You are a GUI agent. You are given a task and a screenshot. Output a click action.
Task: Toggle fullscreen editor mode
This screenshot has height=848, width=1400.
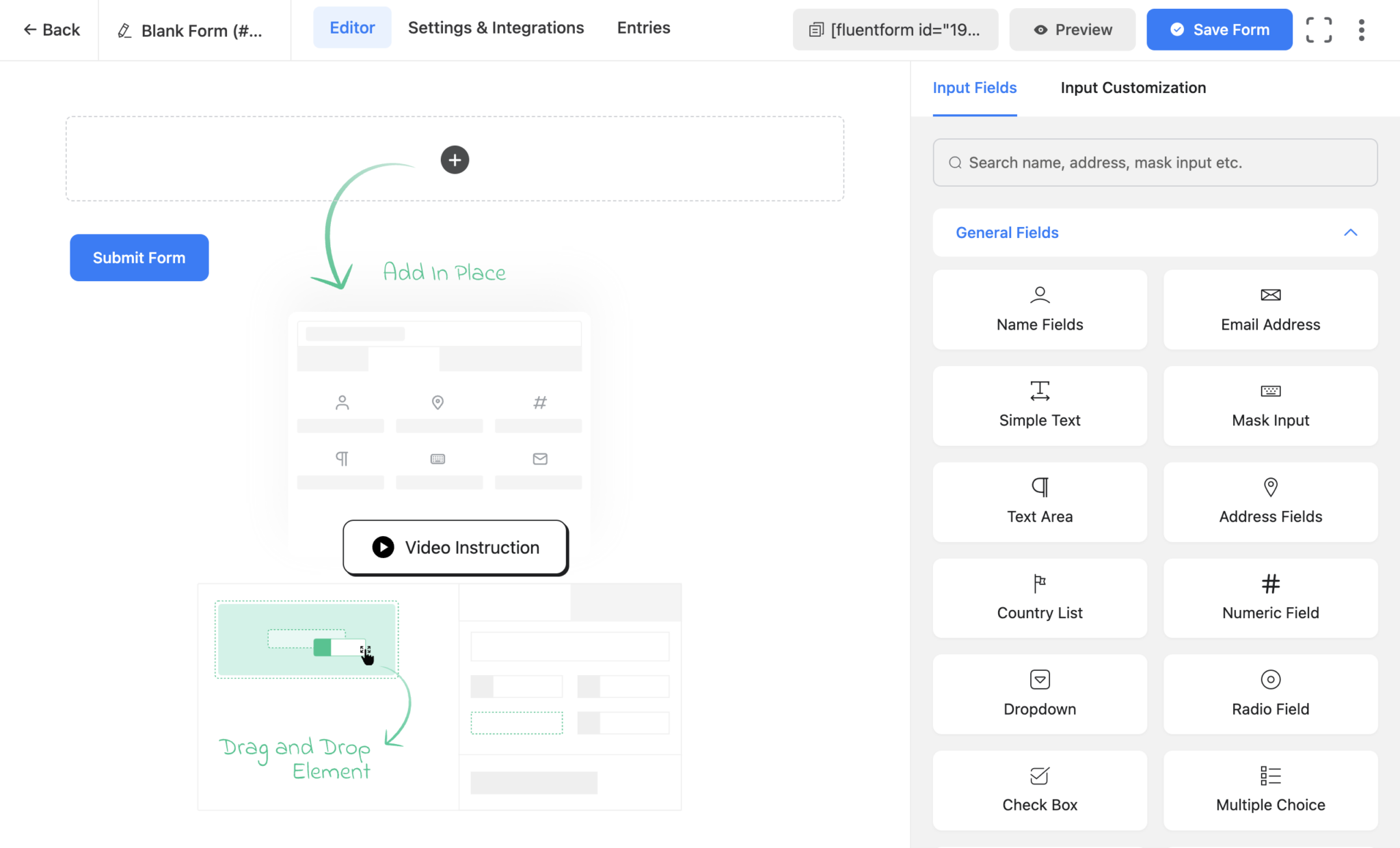[1319, 30]
